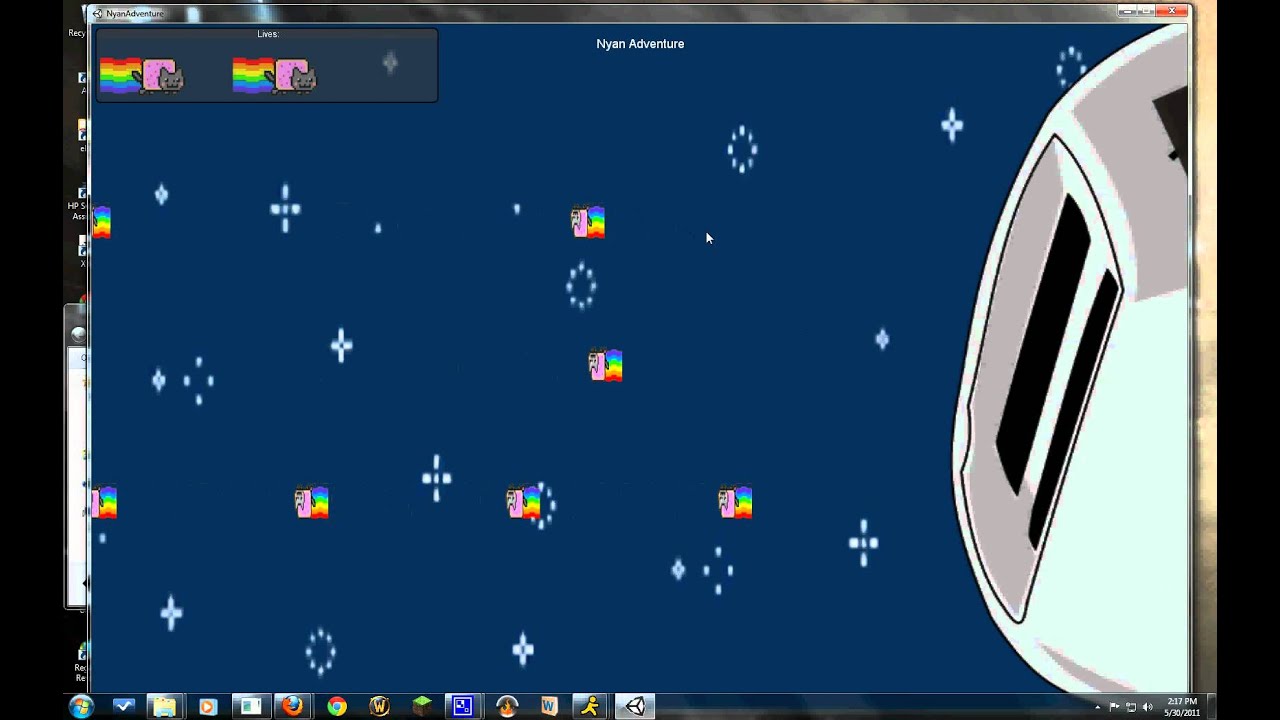This screenshot has height=720, width=1280.
Task: Open Firefox from the taskbar
Action: (x=292, y=706)
